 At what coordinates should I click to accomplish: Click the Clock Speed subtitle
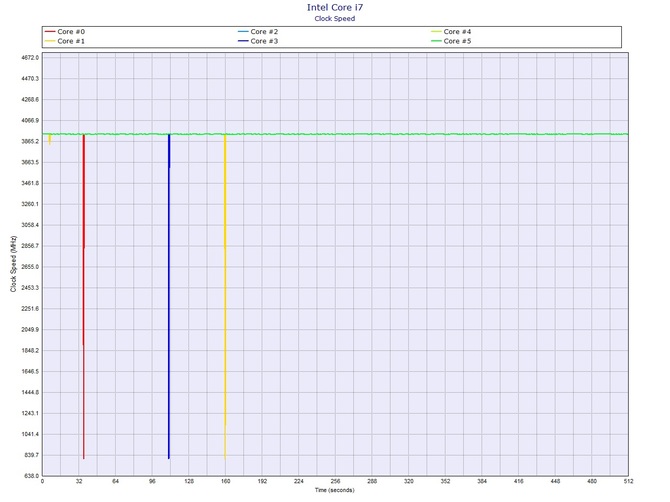335,18
